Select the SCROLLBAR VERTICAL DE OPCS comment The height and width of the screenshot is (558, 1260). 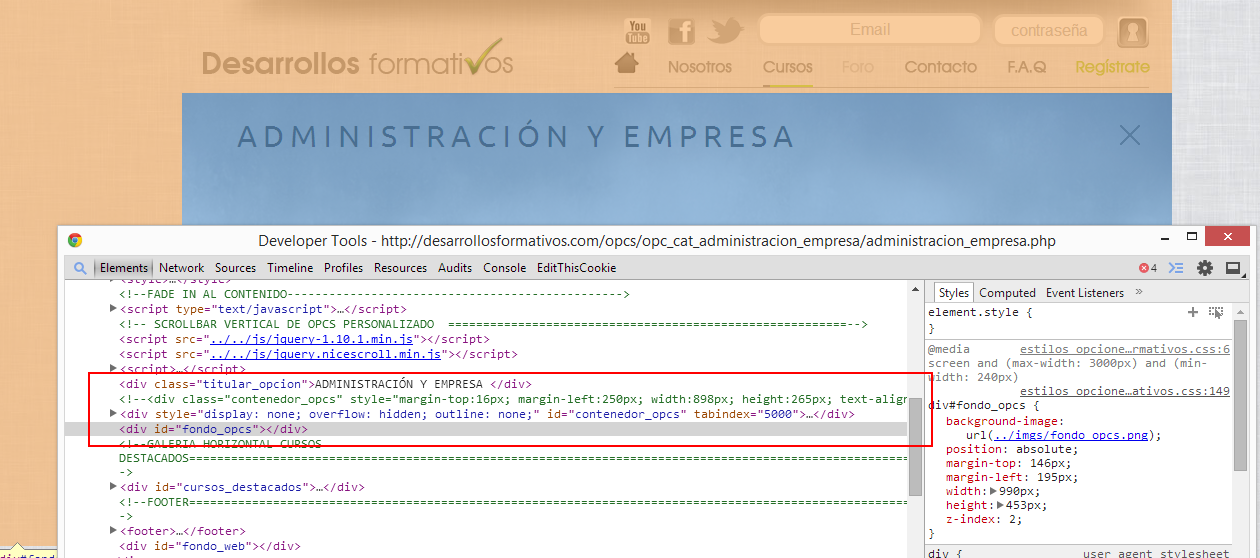[493, 324]
